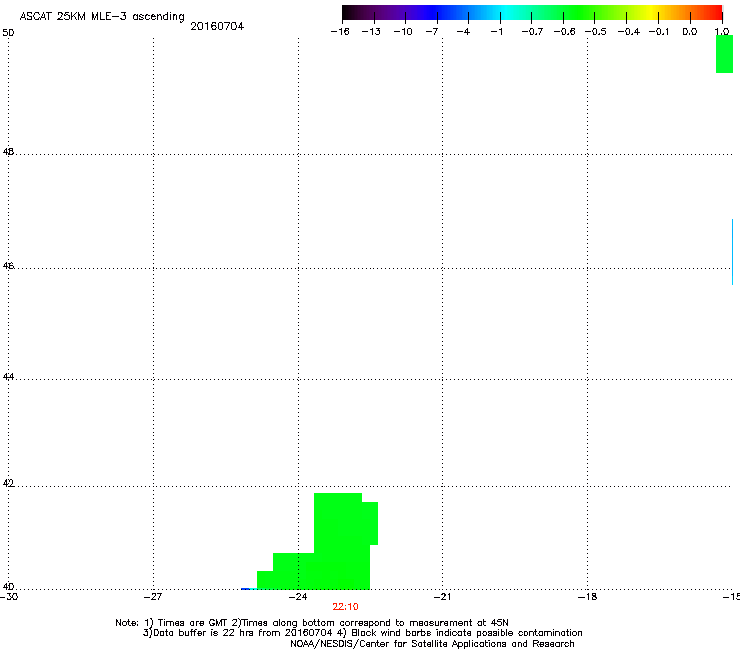Click the -21 longitude axis label
Viewport: 740px width, 650px height.
pyautogui.click(x=442, y=597)
